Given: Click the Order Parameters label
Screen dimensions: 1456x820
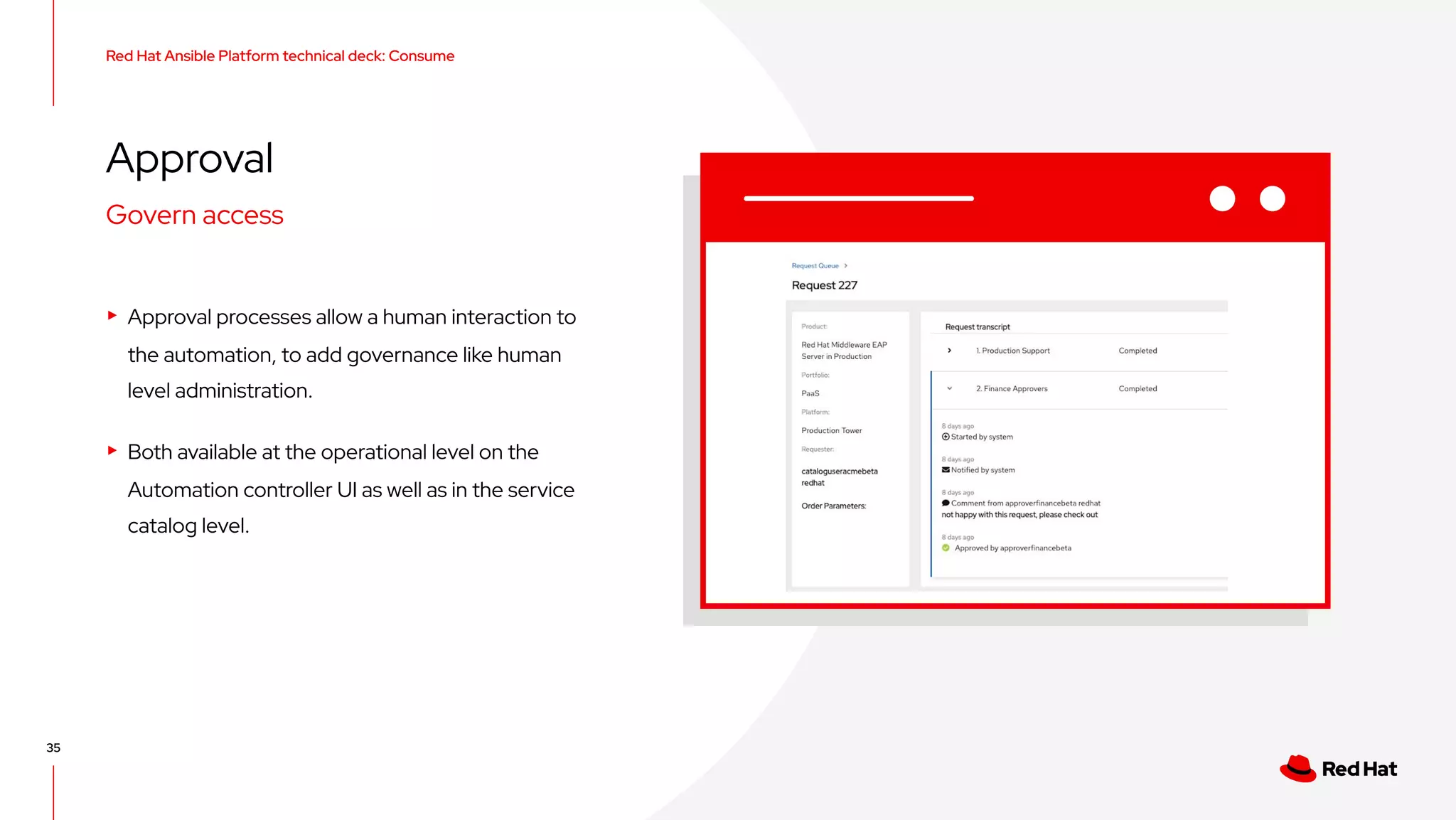Looking at the screenshot, I should point(833,506).
